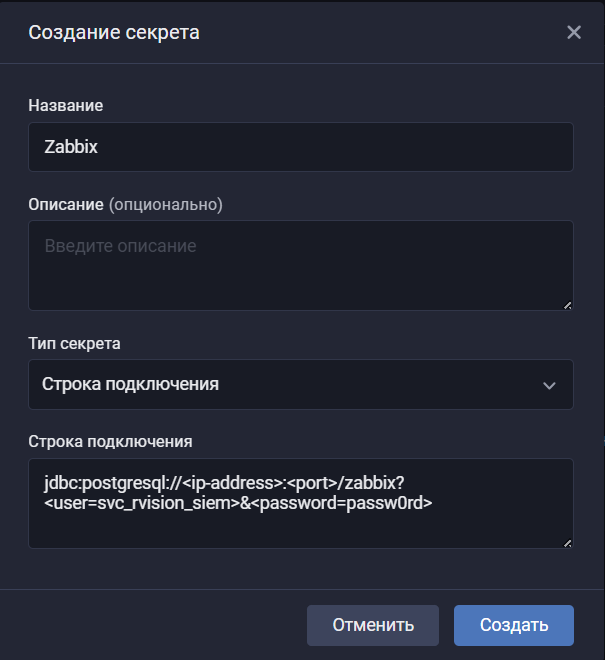
Task: Click the description field resize handle
Action: (568, 305)
